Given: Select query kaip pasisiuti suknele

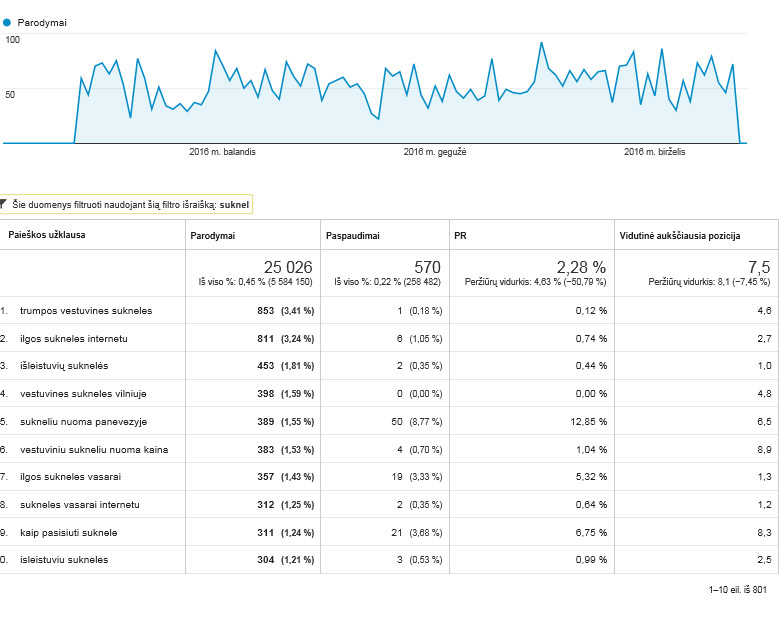Looking at the screenshot, I should (69, 532).
